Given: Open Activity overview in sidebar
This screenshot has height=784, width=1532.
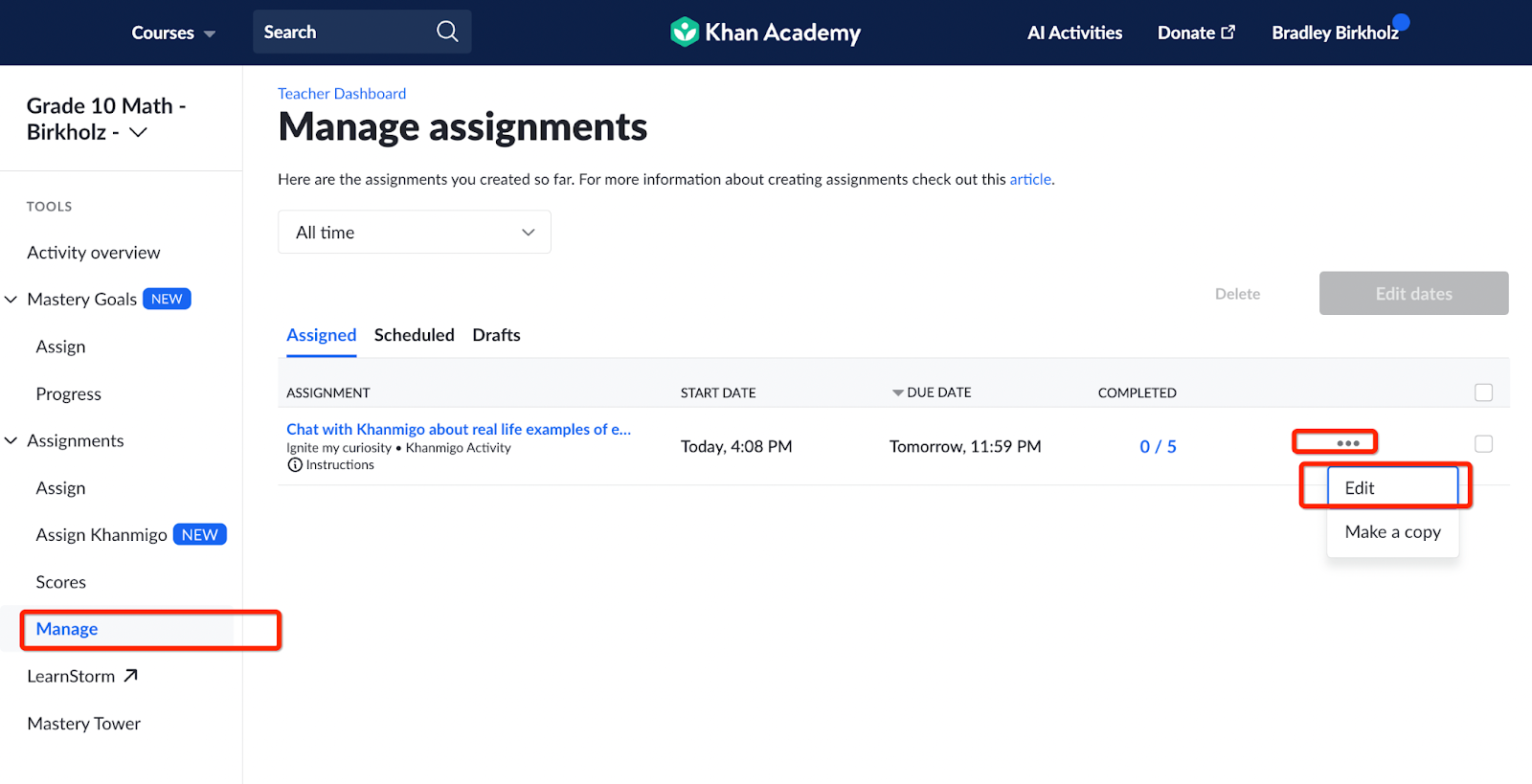Looking at the screenshot, I should 94,253.
